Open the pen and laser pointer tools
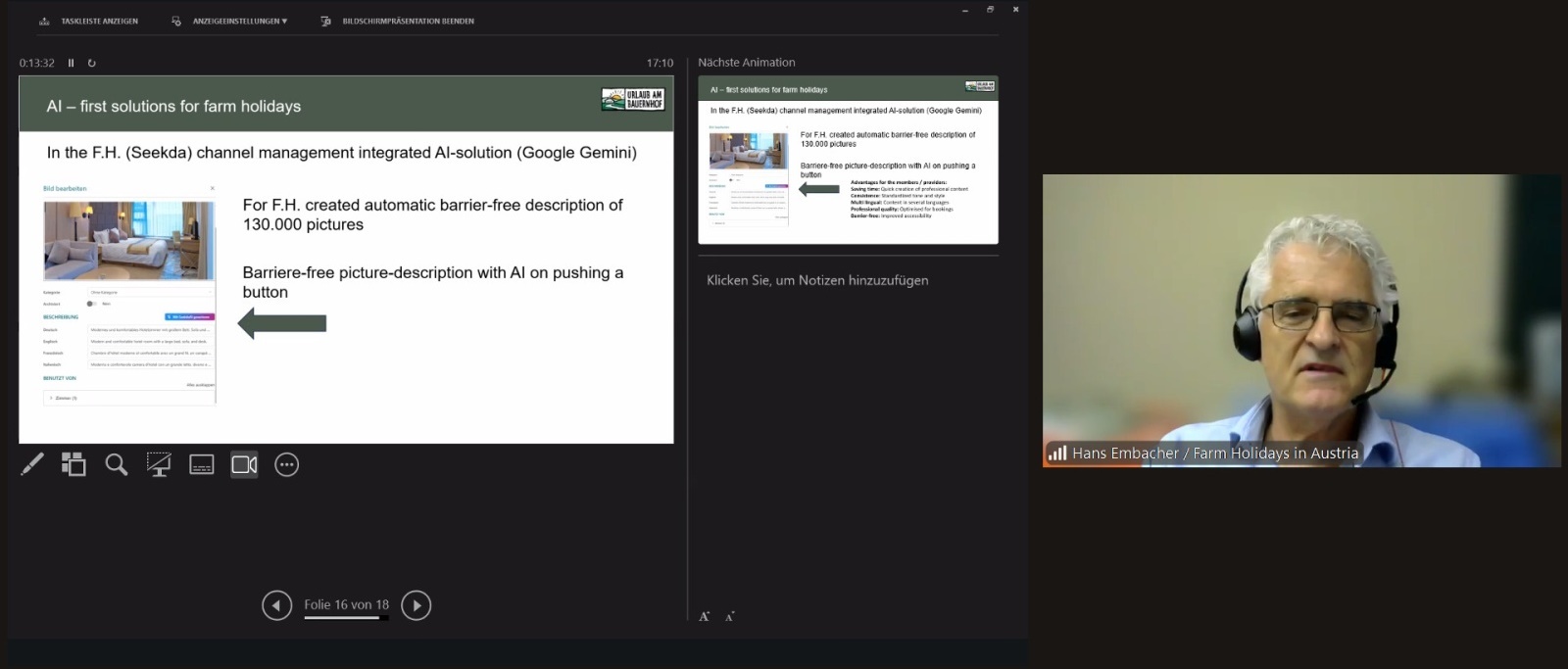Screen dimensions: 1568x669 click(x=32, y=464)
